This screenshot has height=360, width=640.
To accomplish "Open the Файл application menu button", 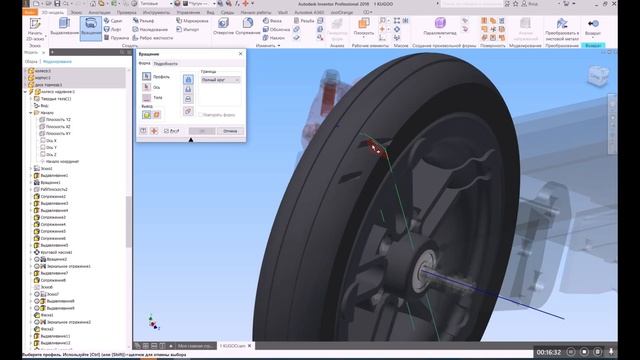I will [30, 12].
